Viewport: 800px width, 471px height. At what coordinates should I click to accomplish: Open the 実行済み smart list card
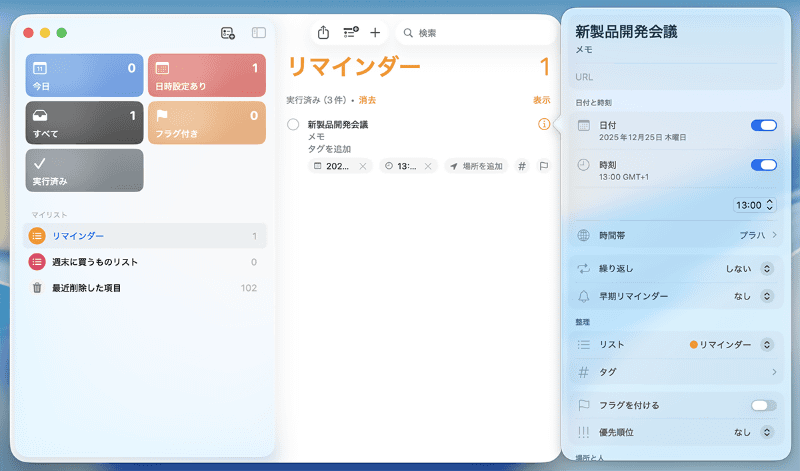(85, 170)
